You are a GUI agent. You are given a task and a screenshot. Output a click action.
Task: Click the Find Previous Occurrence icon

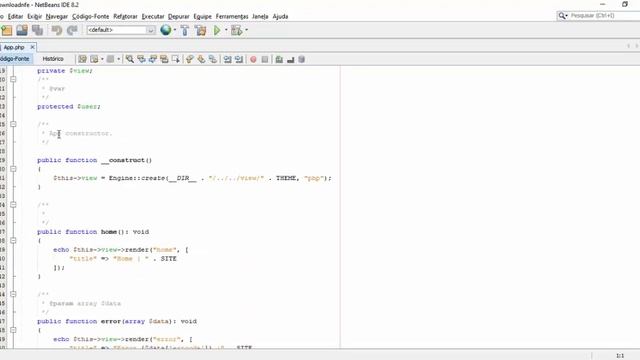coord(141,60)
